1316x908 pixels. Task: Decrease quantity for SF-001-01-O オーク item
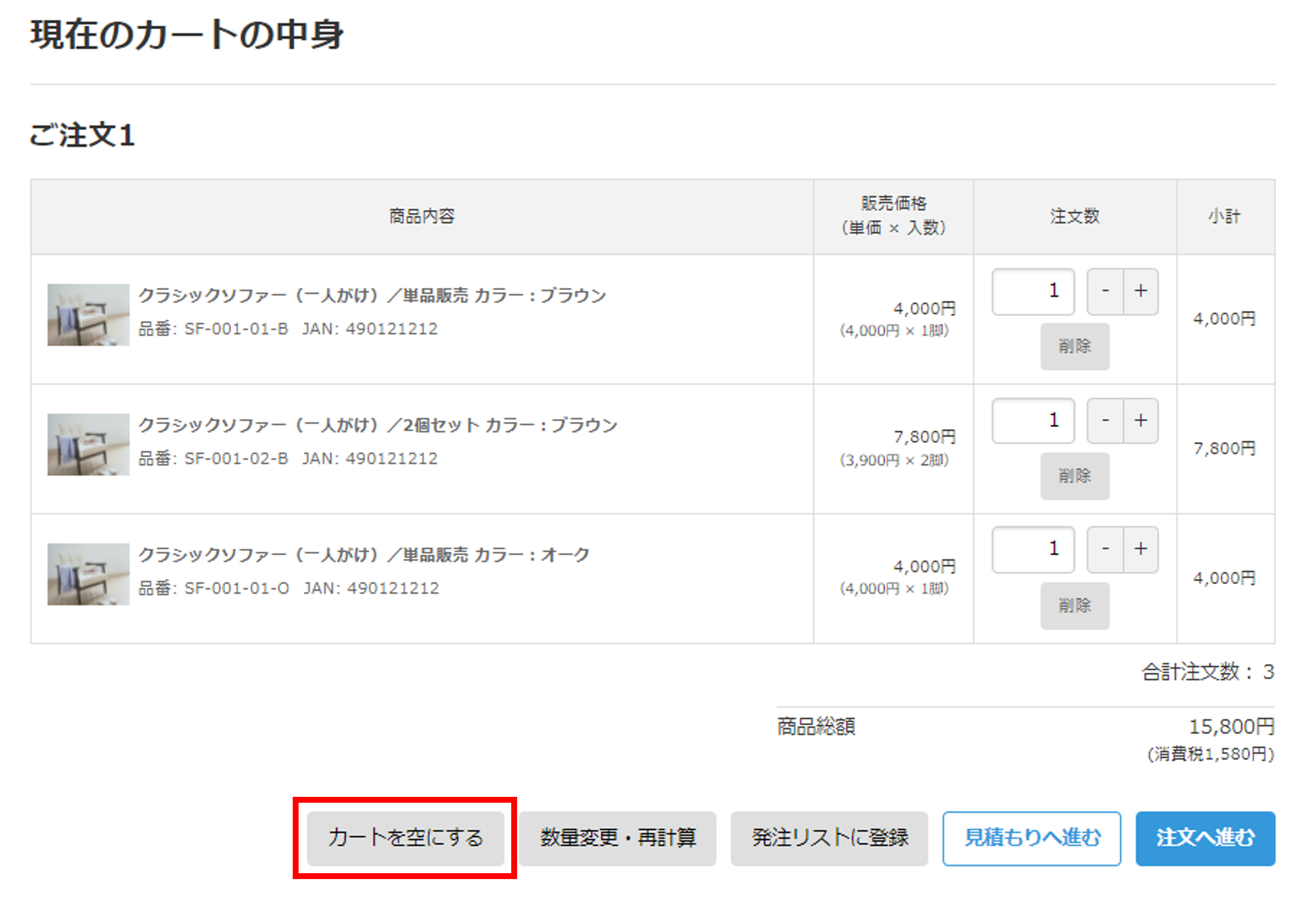coord(1105,549)
